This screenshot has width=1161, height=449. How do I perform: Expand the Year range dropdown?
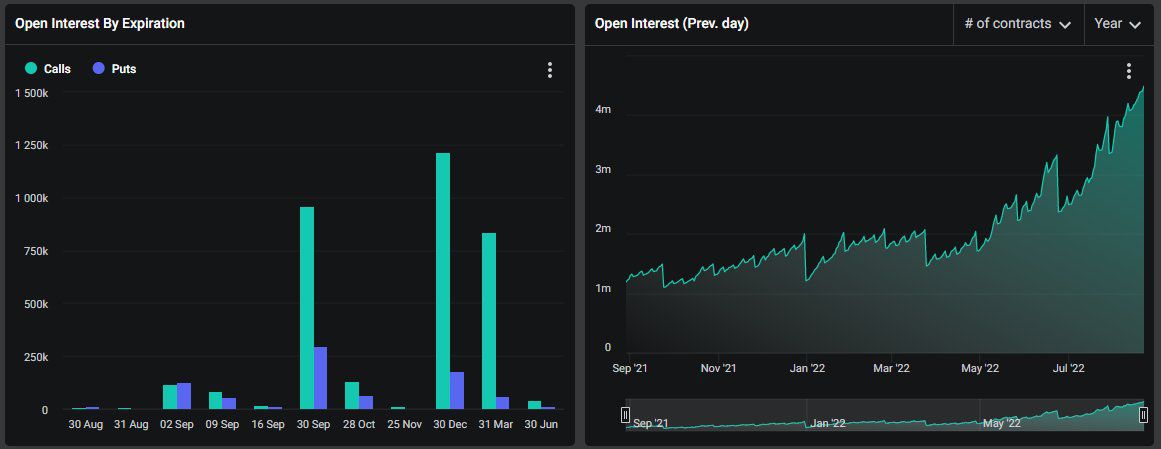1117,24
